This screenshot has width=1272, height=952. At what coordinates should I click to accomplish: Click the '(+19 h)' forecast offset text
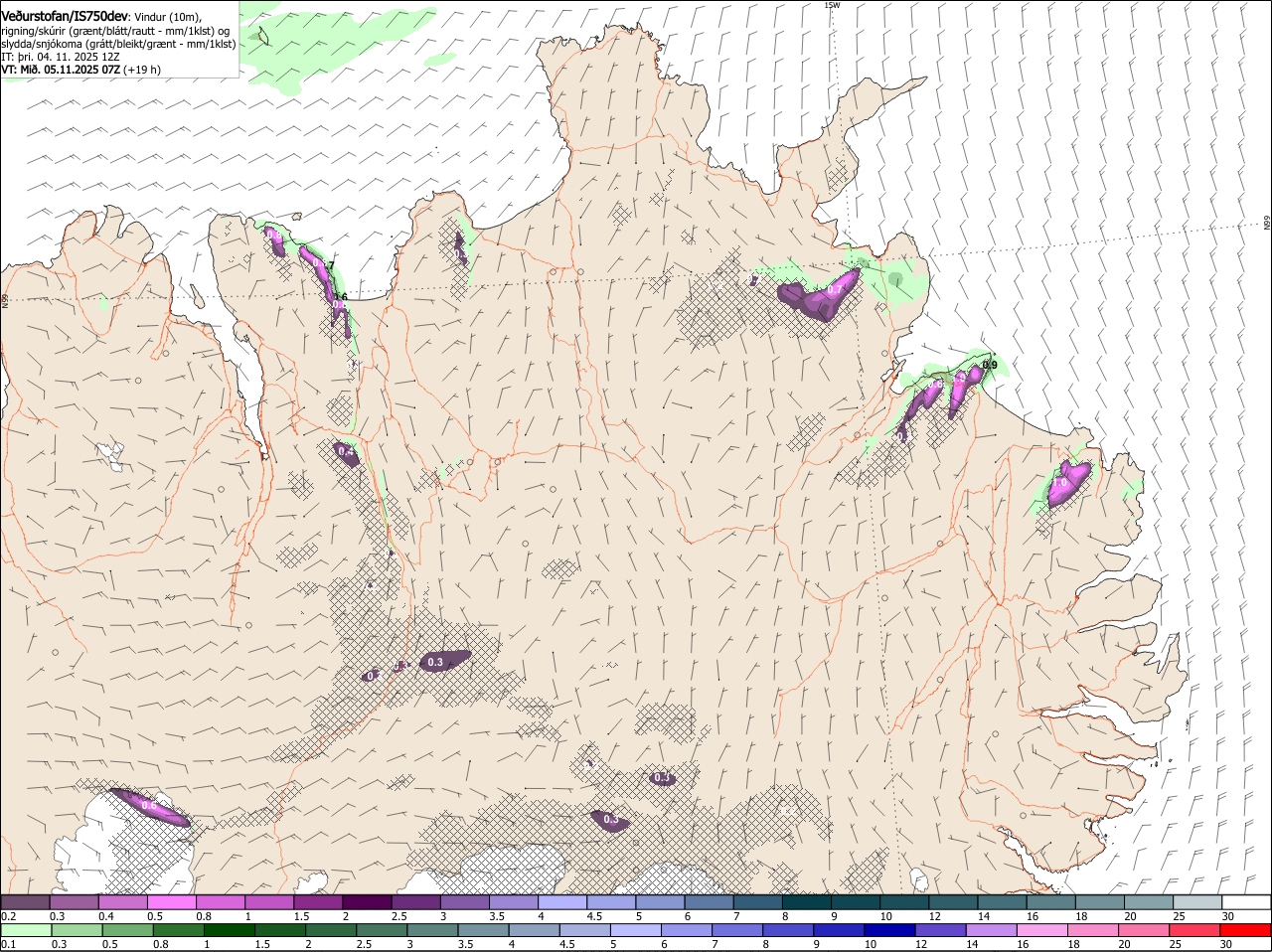tap(143, 70)
